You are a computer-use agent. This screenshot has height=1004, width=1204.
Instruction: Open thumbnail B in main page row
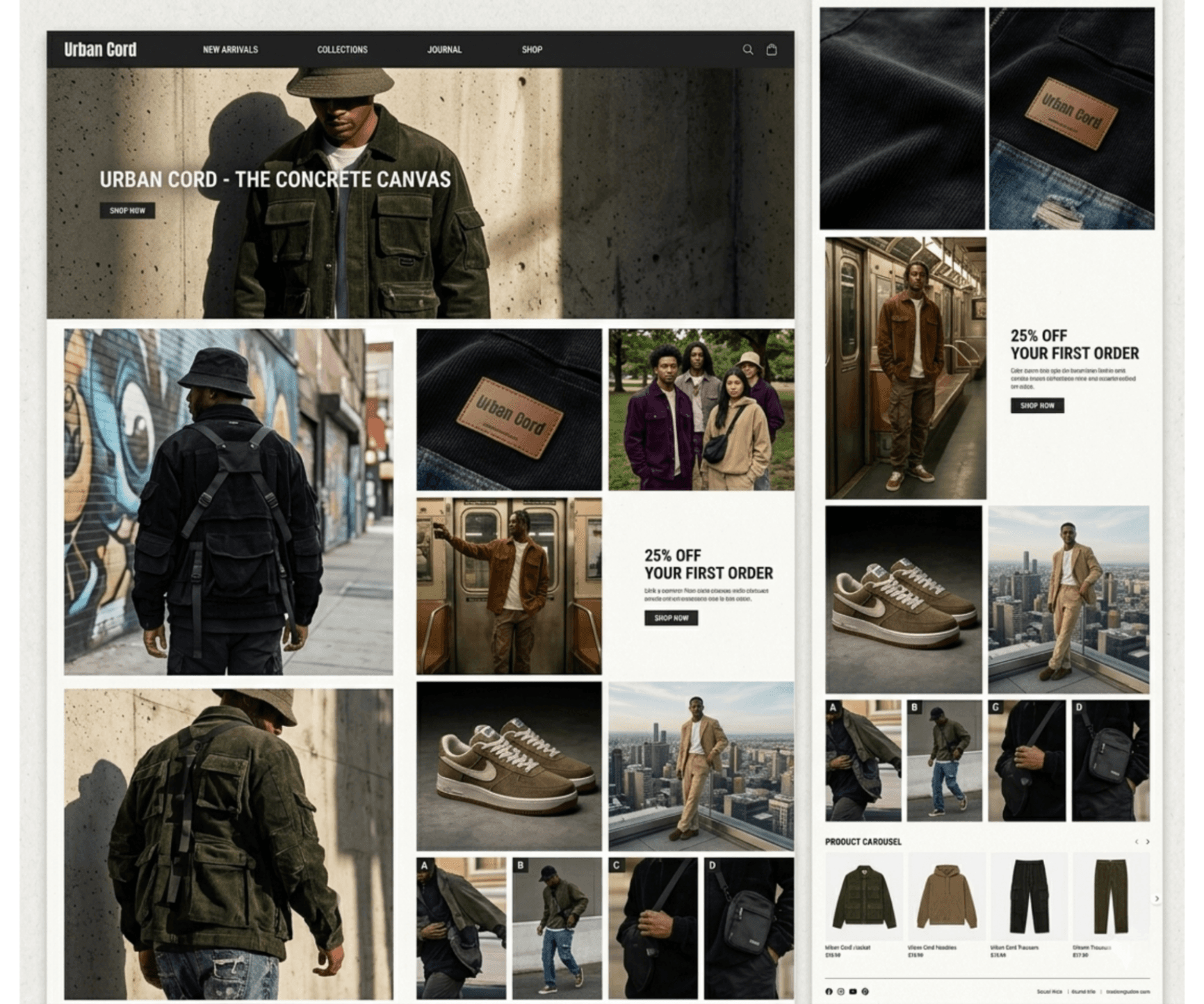point(558,928)
